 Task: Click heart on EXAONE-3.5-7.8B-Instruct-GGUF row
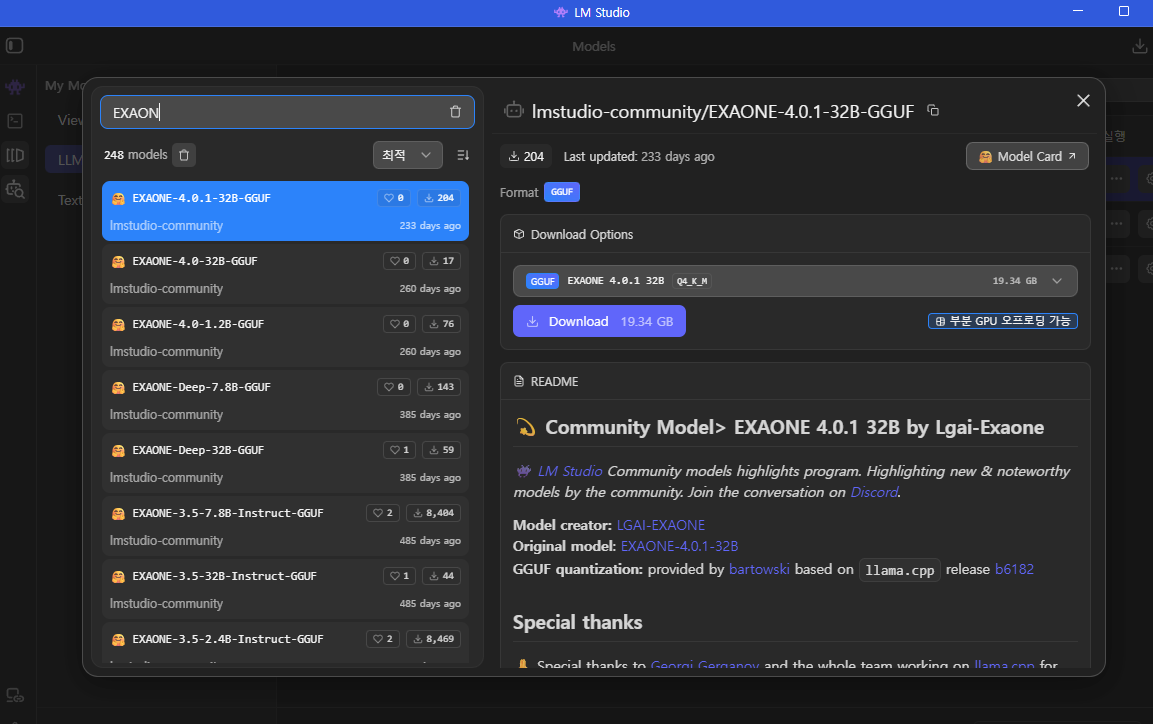click(382, 513)
